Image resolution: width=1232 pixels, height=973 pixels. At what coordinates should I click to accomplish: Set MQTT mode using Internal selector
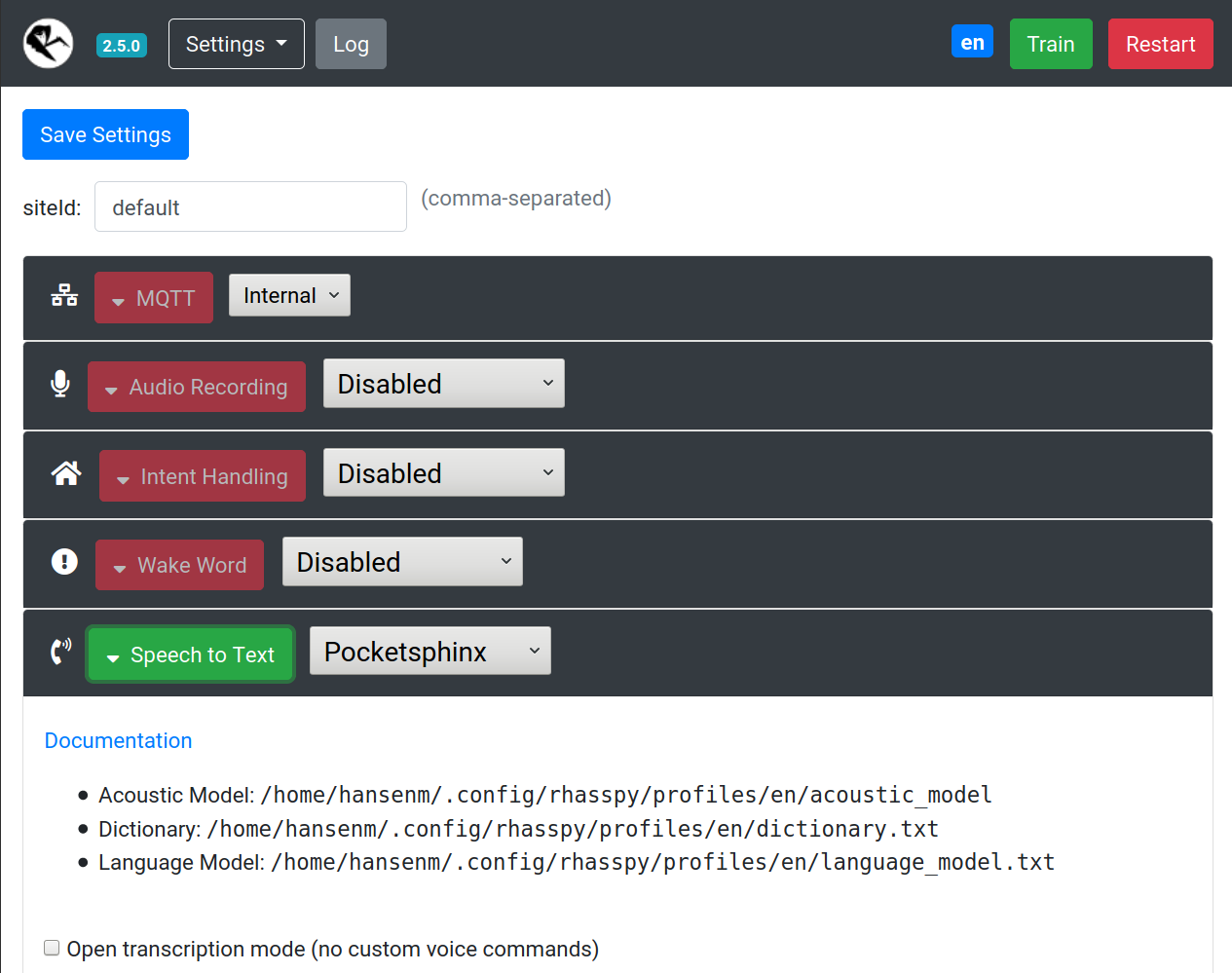(289, 294)
